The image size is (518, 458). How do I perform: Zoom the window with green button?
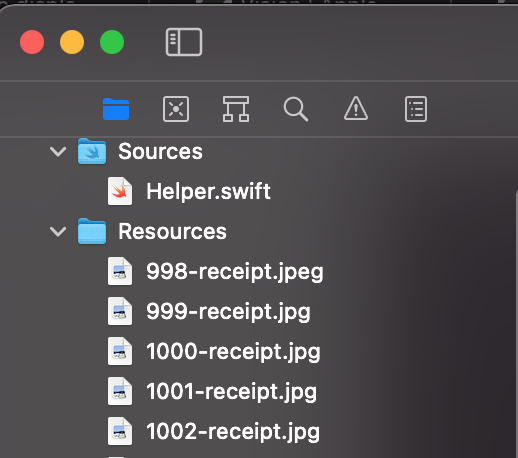click(112, 42)
